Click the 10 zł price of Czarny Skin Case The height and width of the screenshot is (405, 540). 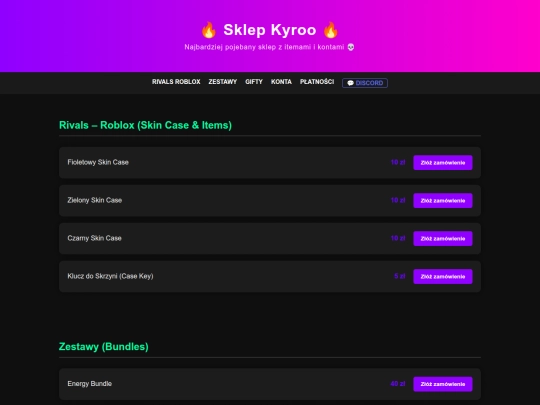398,238
